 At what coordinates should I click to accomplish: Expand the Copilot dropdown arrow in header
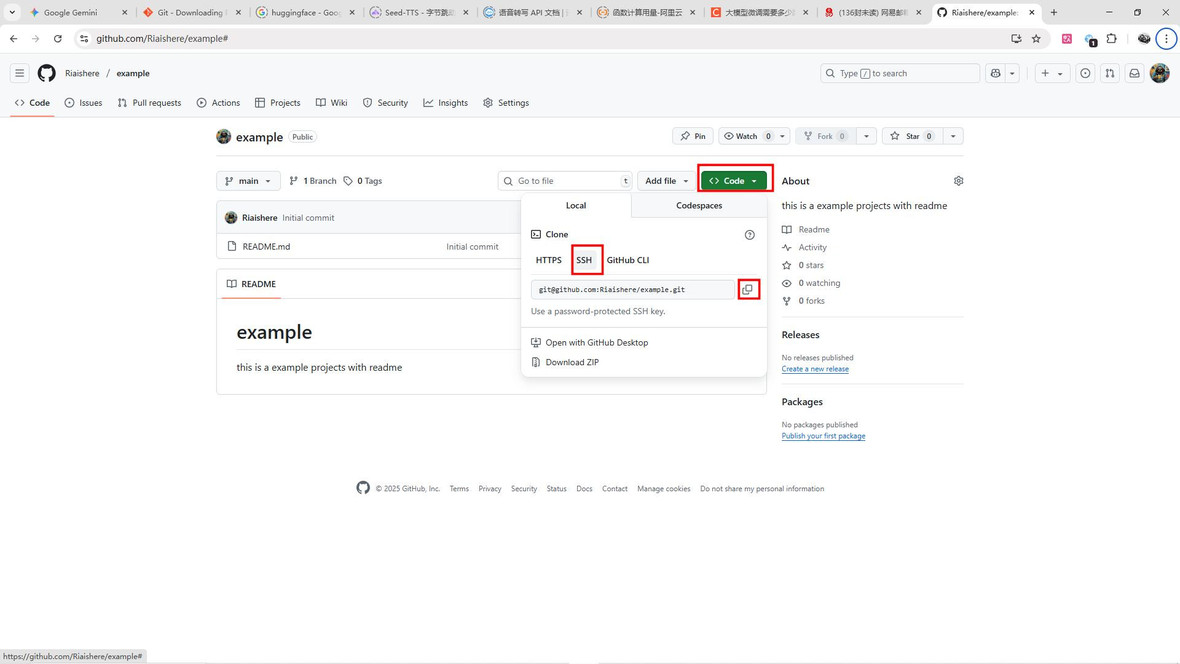pyautogui.click(x=1012, y=73)
